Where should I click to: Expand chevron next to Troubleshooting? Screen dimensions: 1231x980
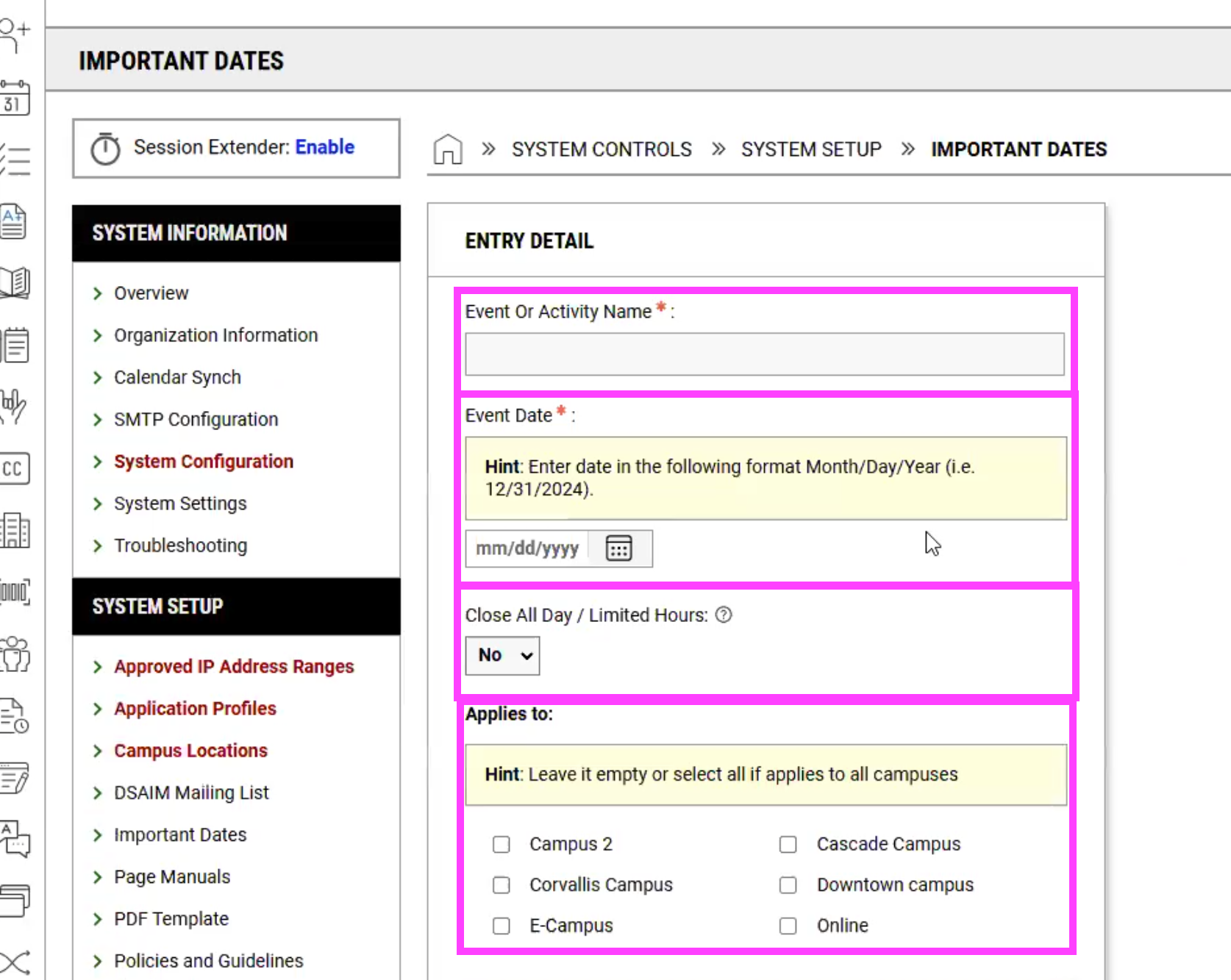point(97,546)
